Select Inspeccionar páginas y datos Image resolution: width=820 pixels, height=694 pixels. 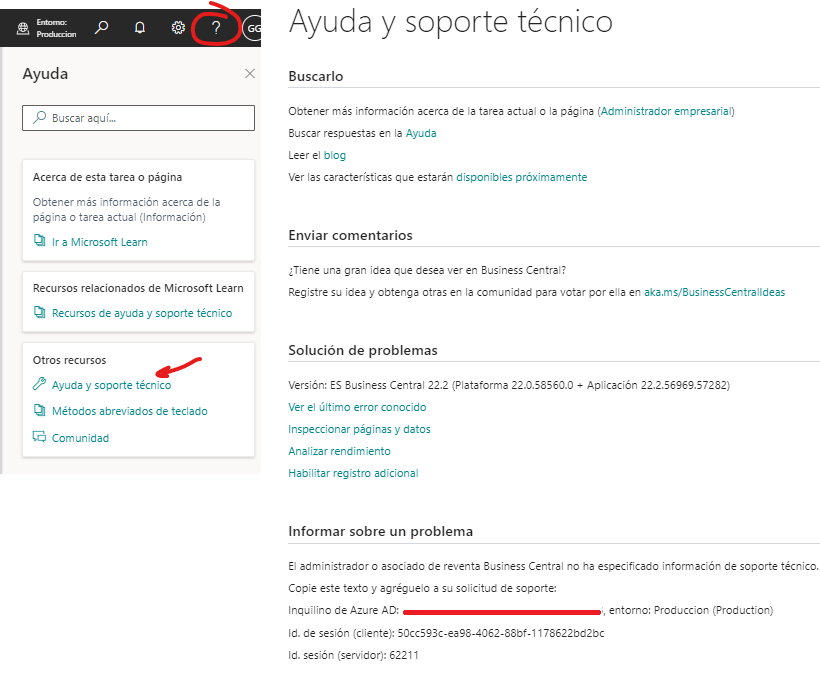359,429
